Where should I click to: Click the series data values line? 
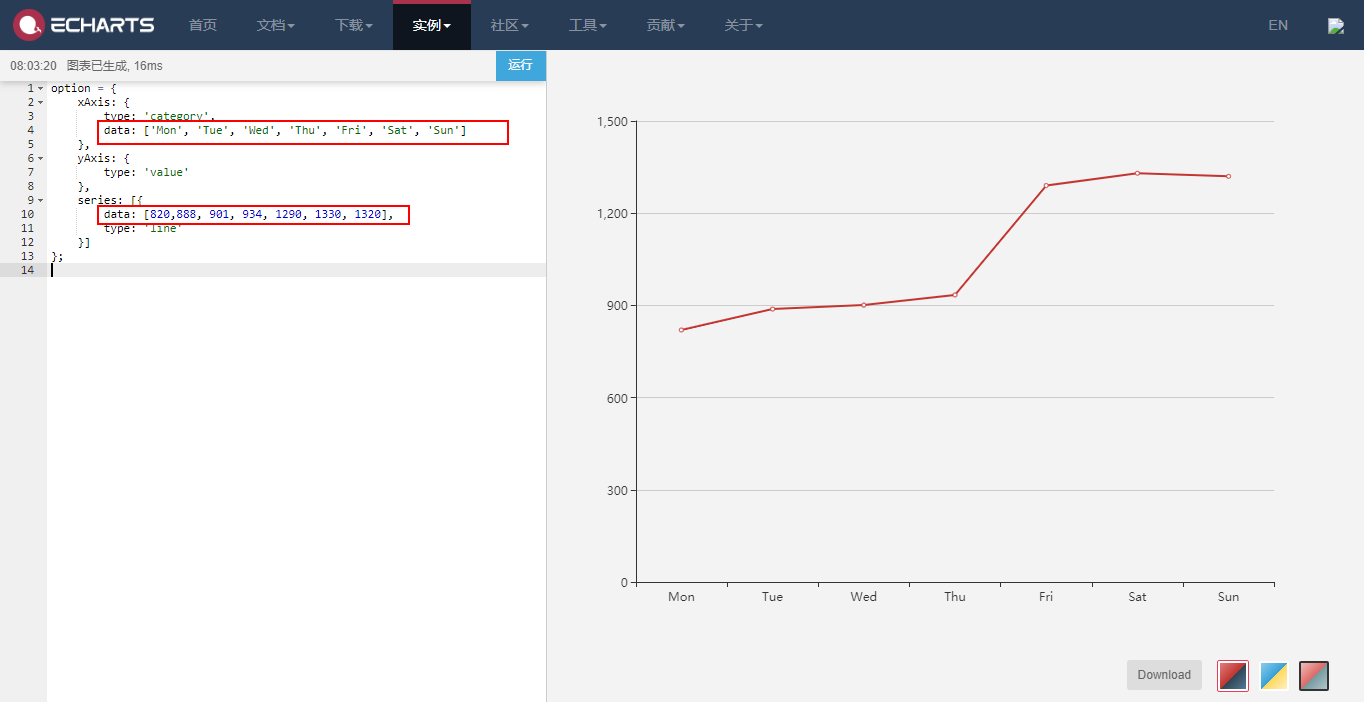click(249, 214)
